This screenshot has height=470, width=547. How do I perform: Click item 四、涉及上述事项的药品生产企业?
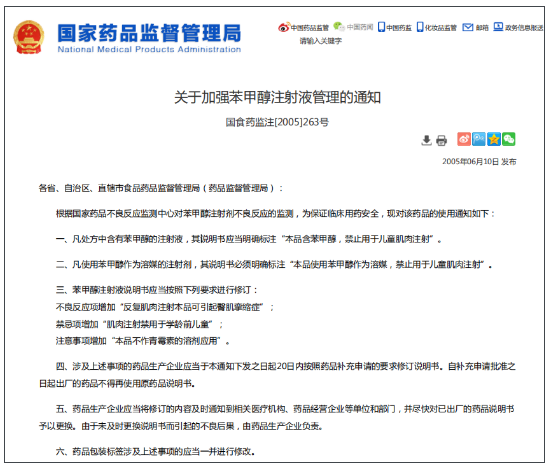point(277,375)
